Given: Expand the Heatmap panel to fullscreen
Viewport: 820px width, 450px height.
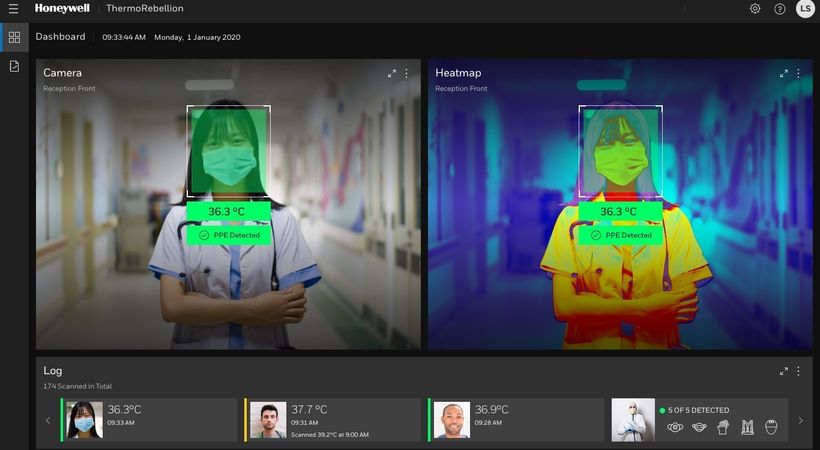Looking at the screenshot, I should (784, 73).
